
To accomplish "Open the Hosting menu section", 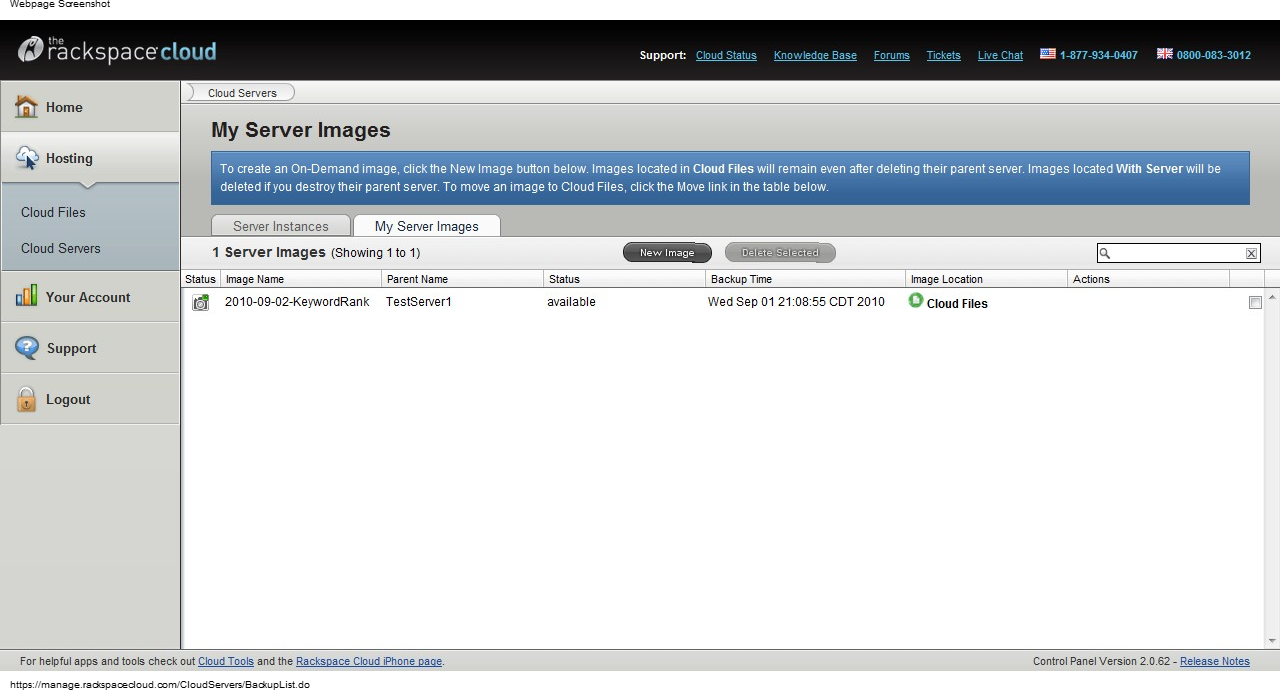I will click(90, 158).
